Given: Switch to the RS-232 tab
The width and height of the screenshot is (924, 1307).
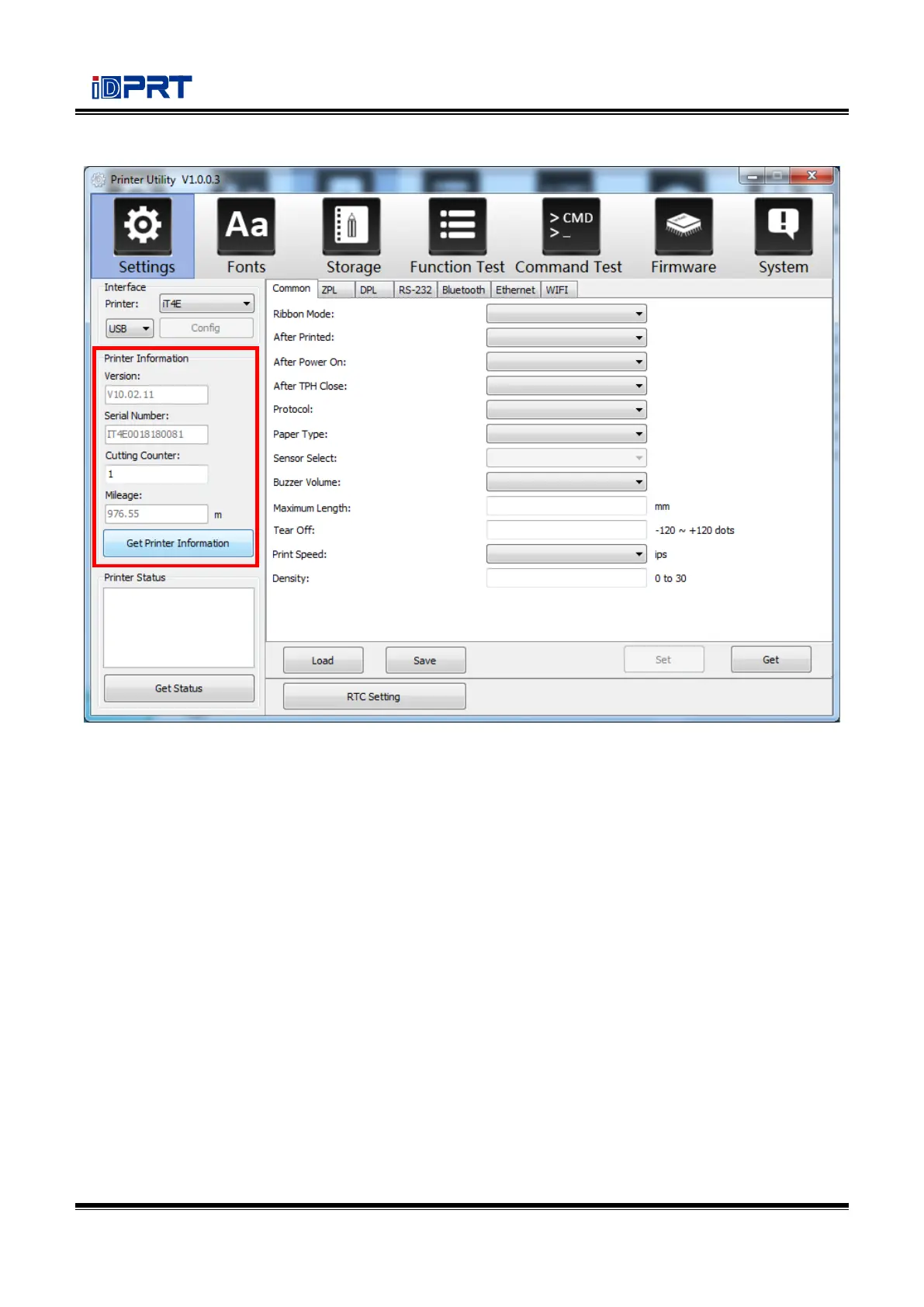Looking at the screenshot, I should click(415, 289).
